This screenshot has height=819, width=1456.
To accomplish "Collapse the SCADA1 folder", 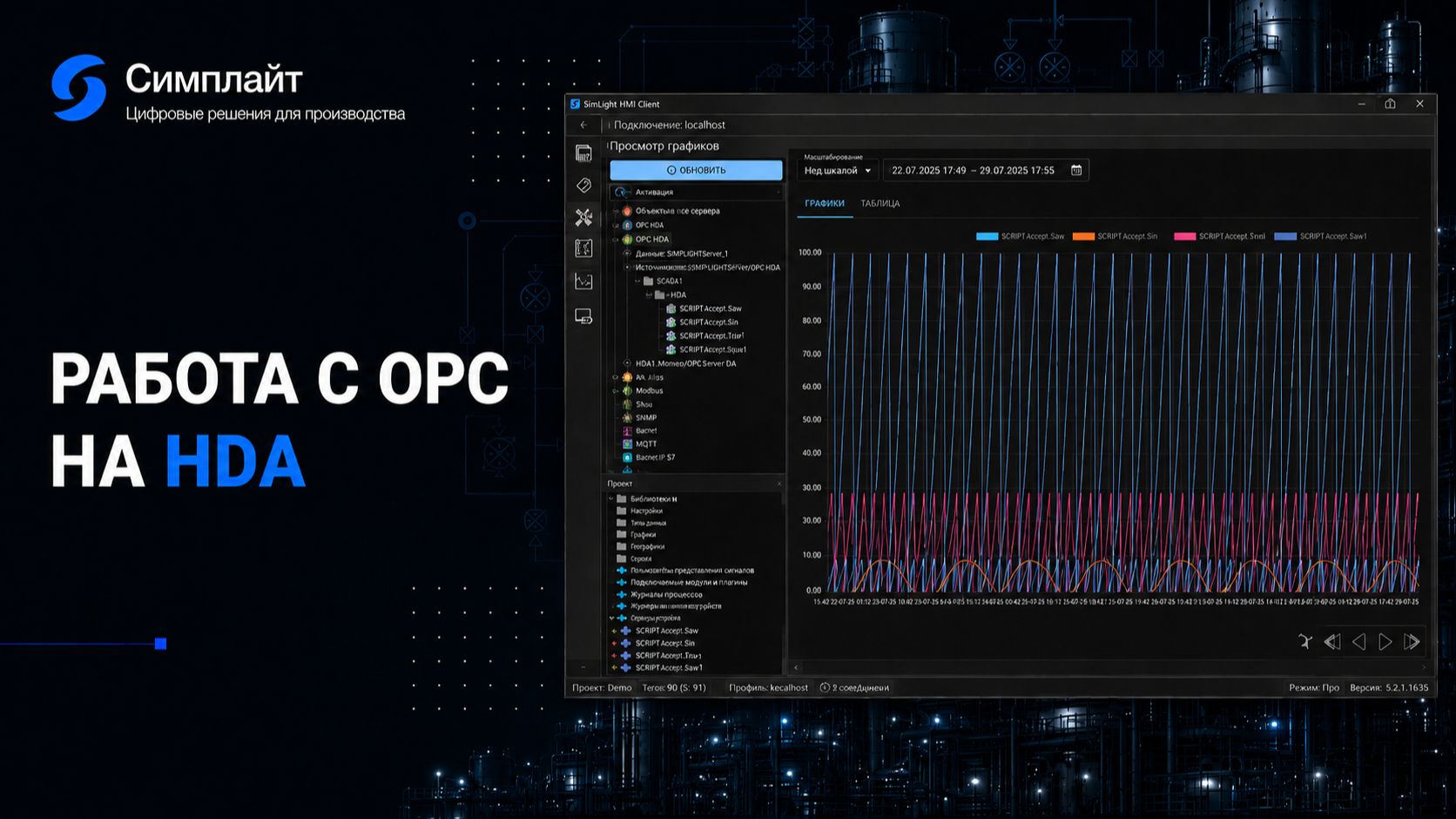I will click(x=637, y=281).
